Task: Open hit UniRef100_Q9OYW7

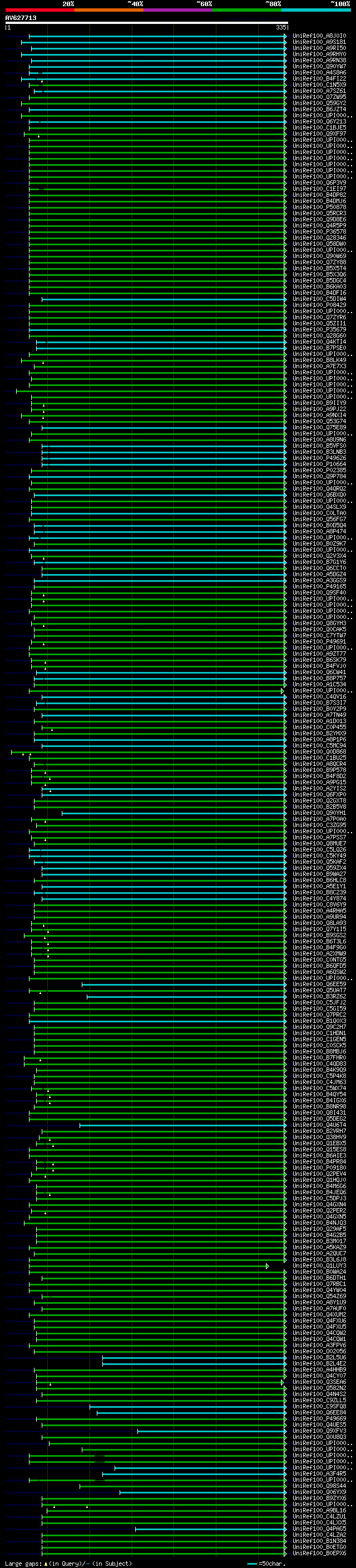Action: (x=319, y=66)
